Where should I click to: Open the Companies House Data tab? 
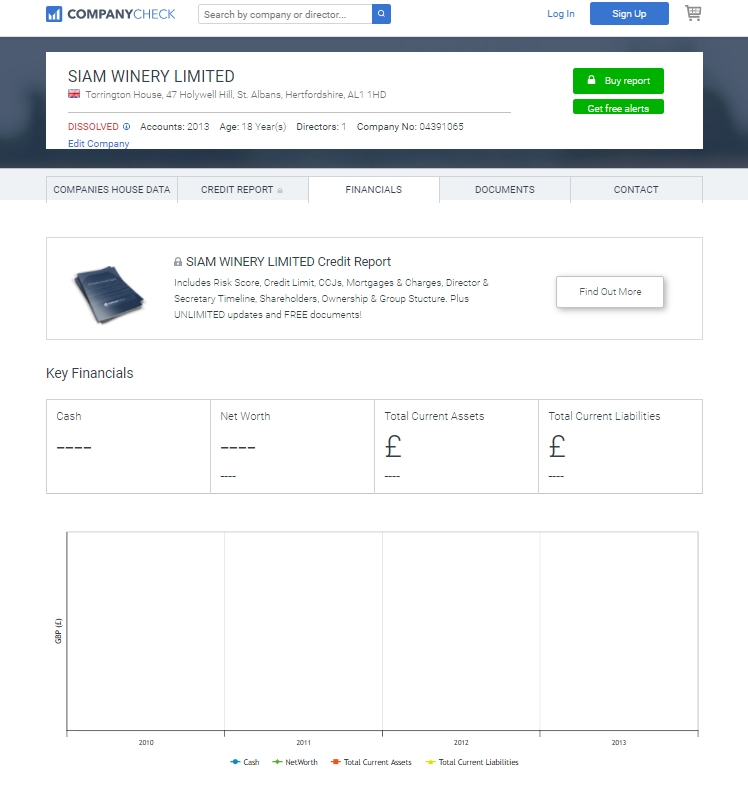point(112,189)
